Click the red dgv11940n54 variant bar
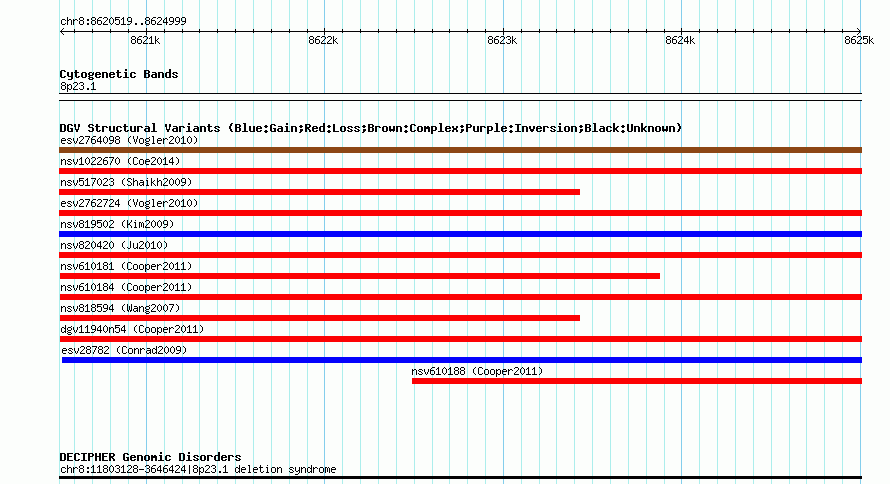The image size is (890, 484). (460, 339)
